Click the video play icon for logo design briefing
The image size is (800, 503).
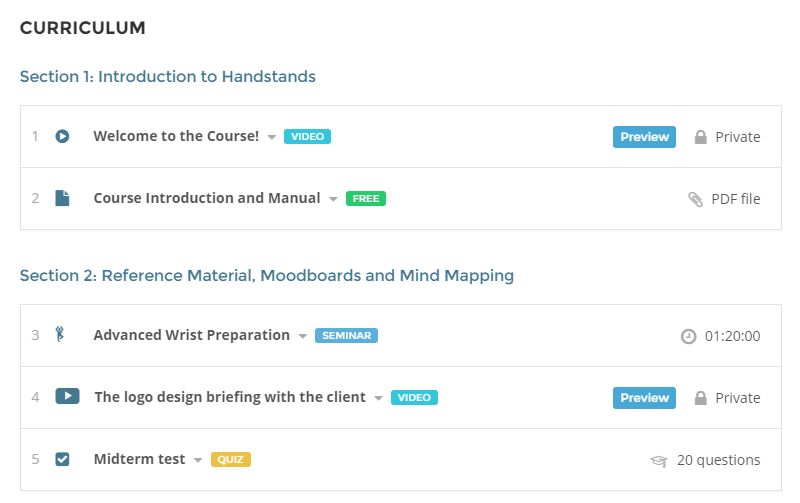(67, 396)
